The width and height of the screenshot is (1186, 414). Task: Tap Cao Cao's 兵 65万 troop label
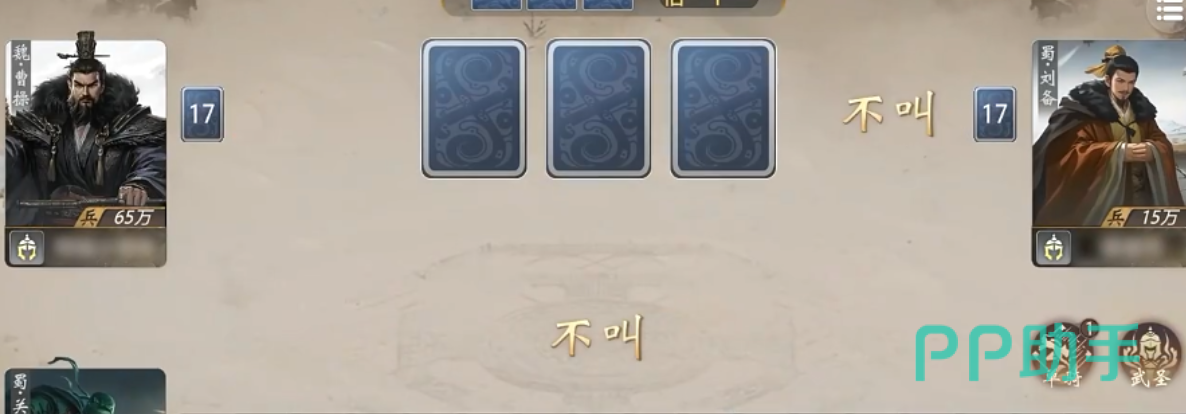pos(121,218)
